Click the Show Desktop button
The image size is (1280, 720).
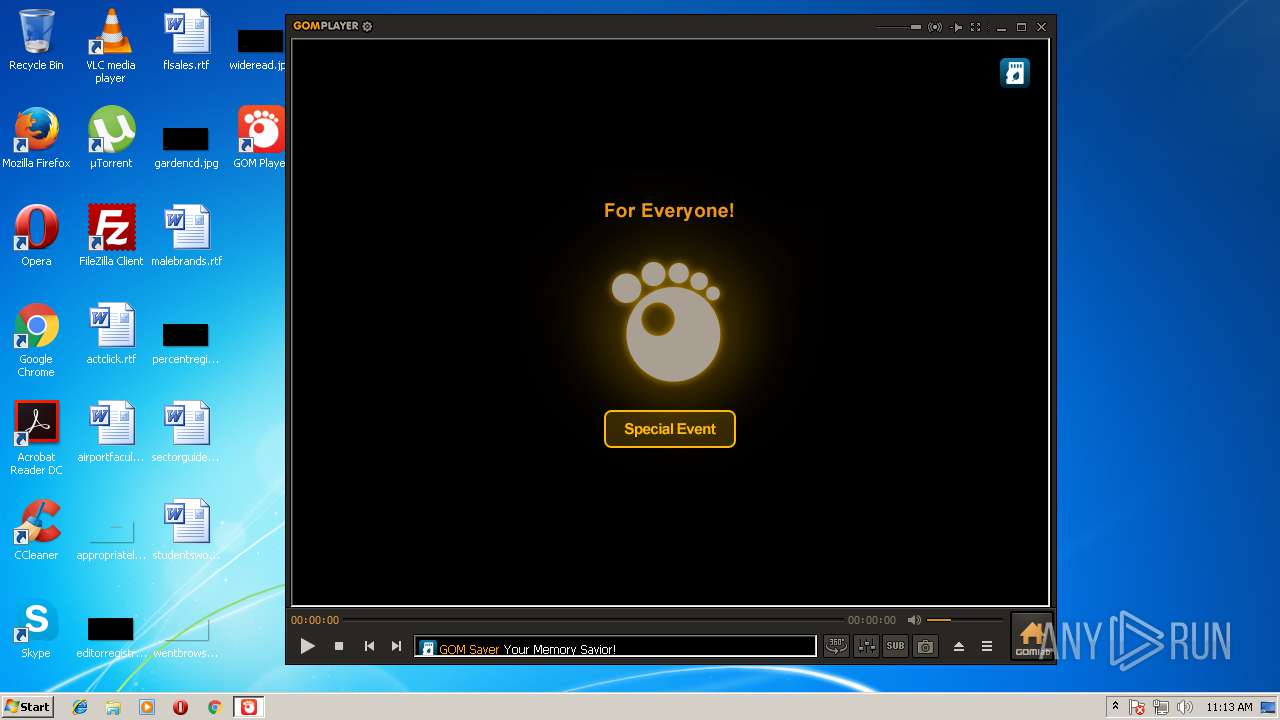pyautogui.click(x=1269, y=707)
